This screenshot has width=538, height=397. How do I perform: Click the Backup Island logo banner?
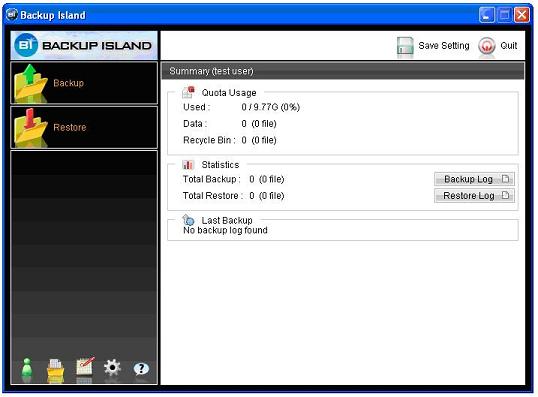84,45
